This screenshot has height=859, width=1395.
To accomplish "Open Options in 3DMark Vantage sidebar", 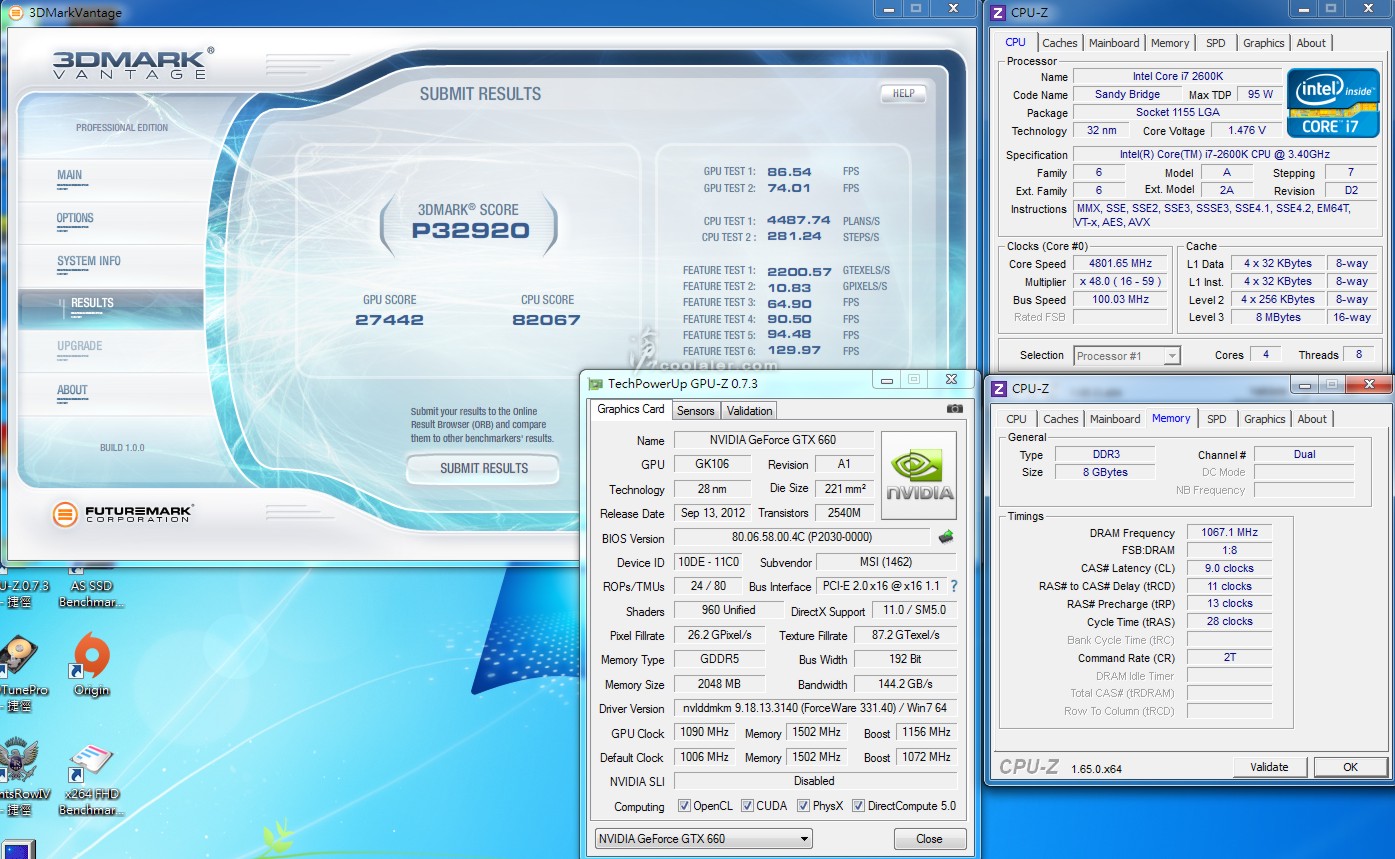I will coord(75,219).
